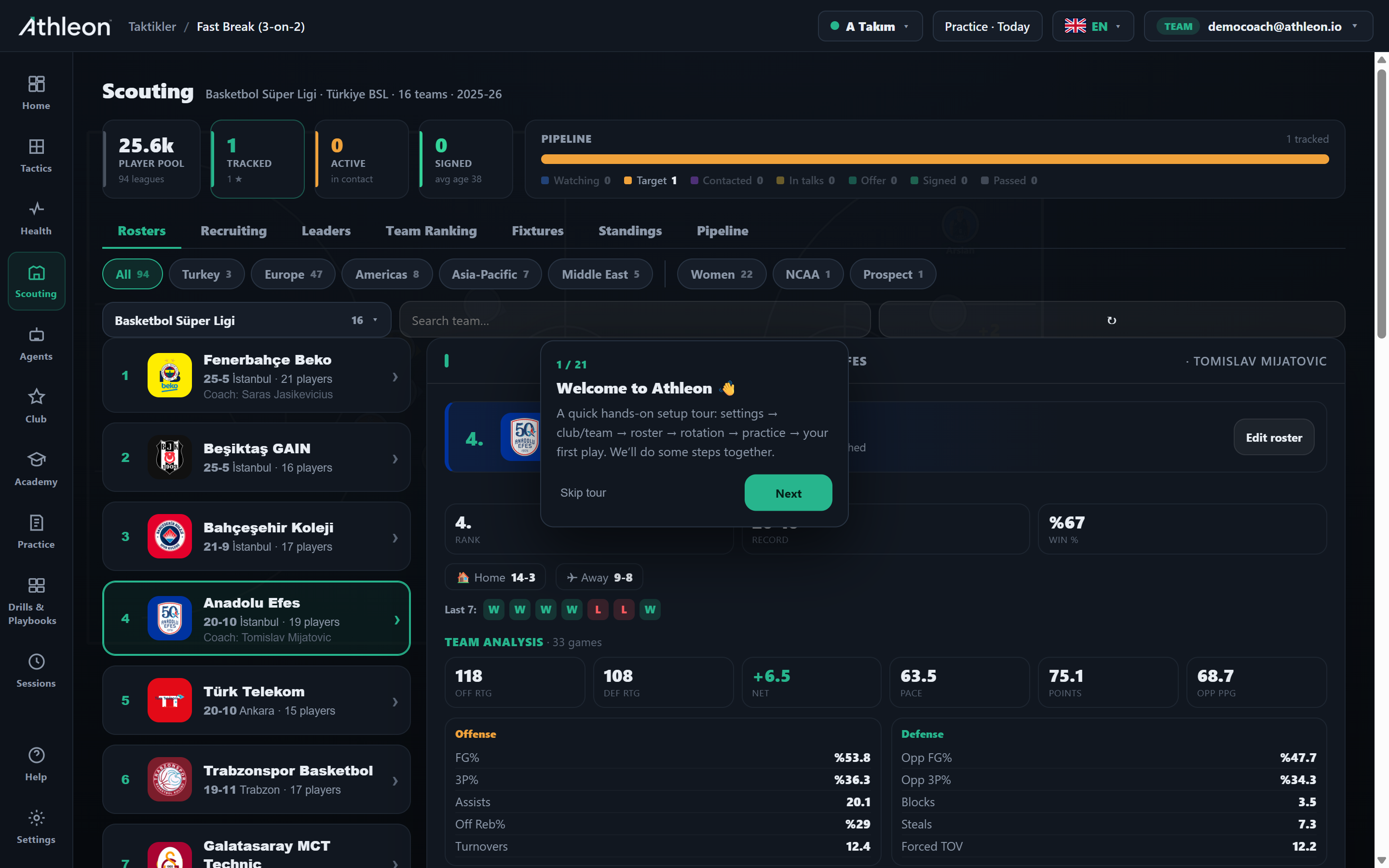Select the Prospect 1 filter chip
Image resolution: width=1389 pixels, height=868 pixels.
[x=893, y=274]
